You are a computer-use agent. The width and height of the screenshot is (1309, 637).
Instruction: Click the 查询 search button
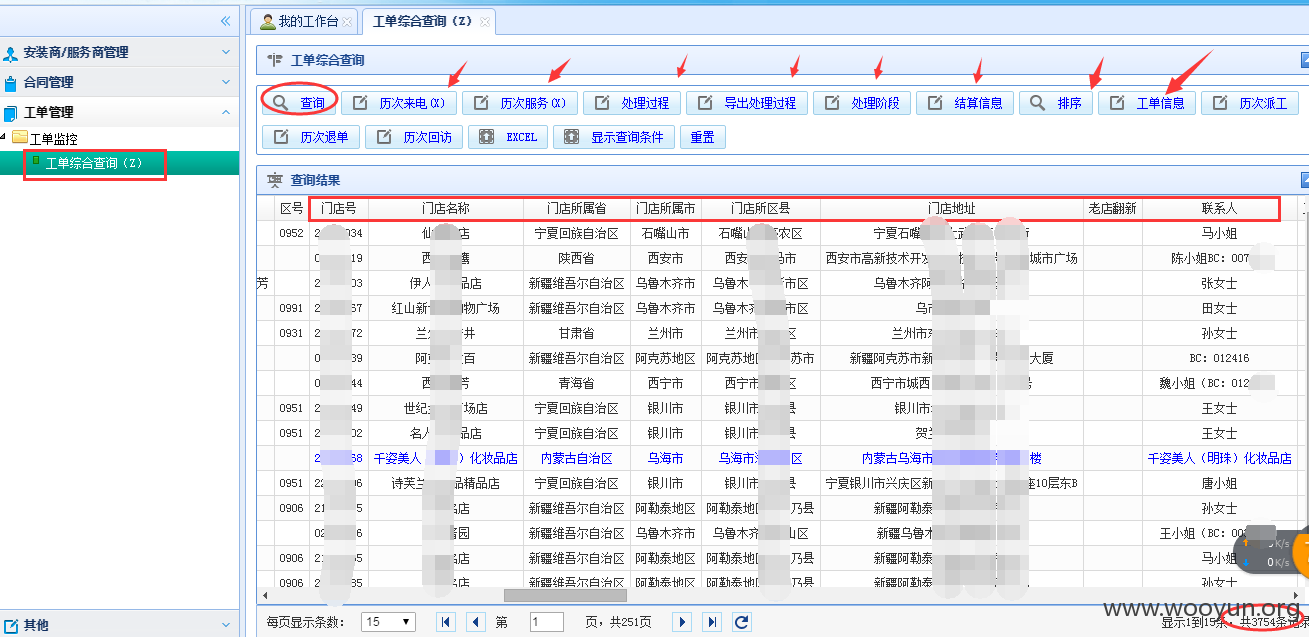tap(300, 103)
